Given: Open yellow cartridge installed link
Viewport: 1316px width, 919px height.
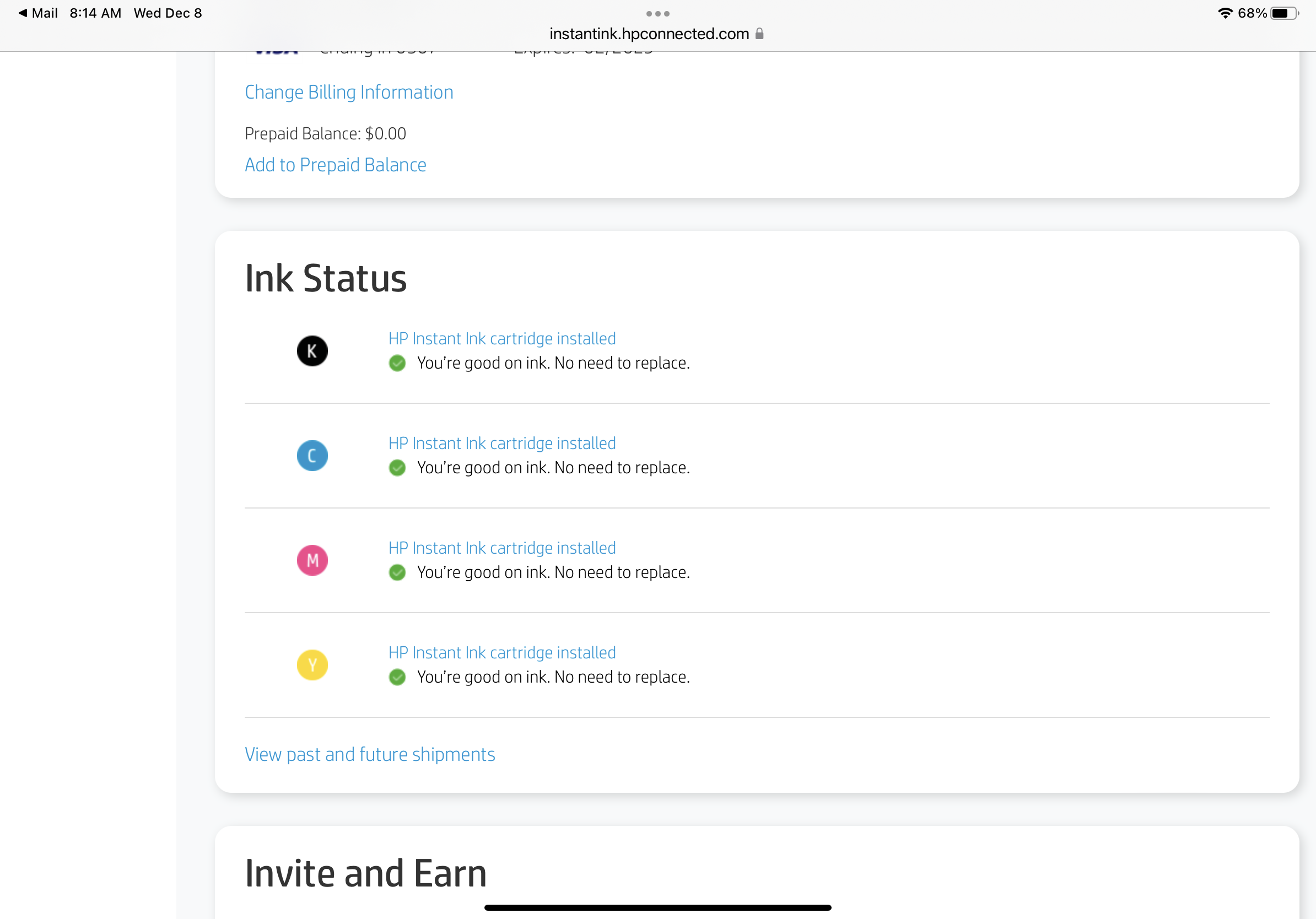Looking at the screenshot, I should [502, 652].
